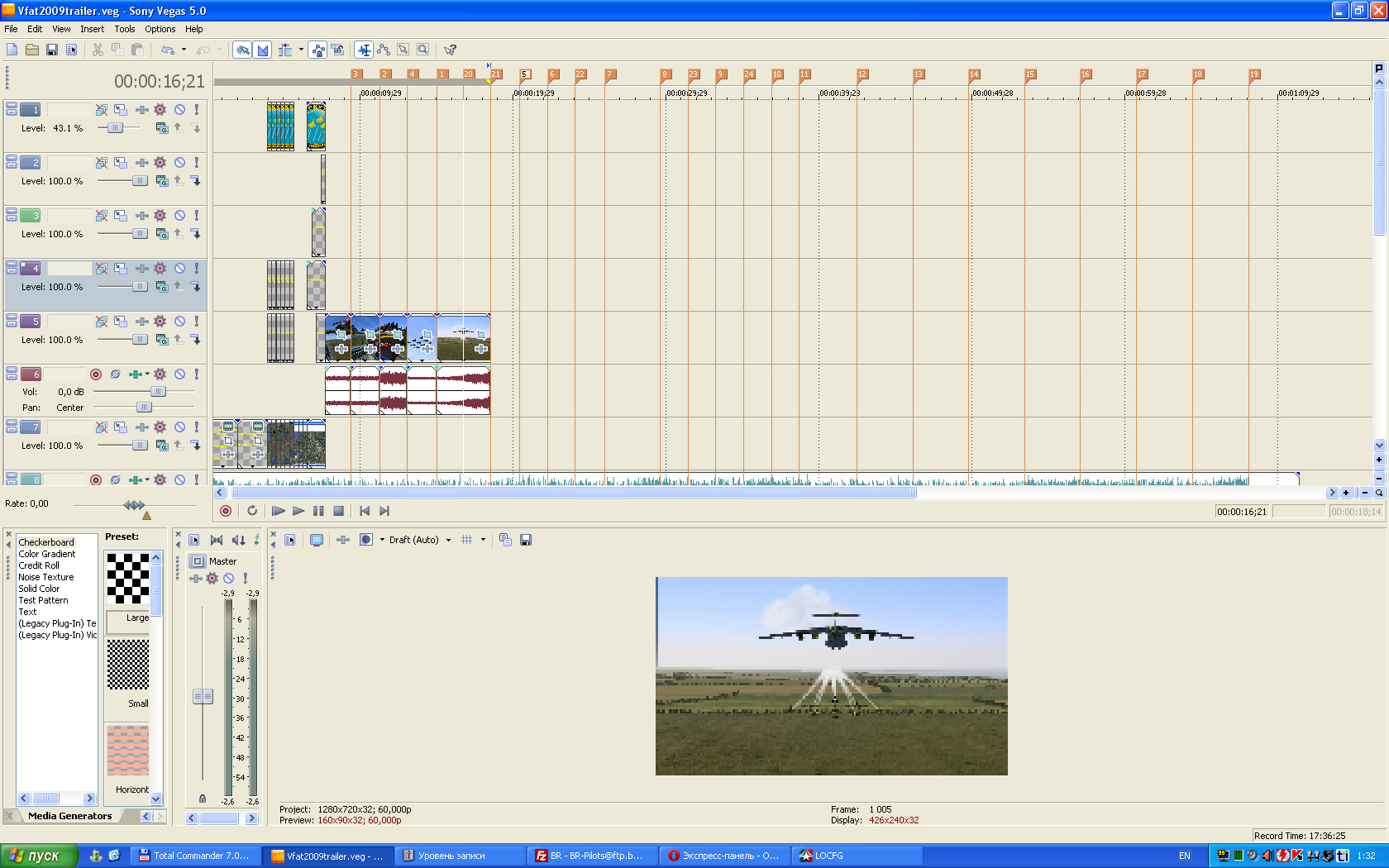Viewport: 1389px width, 868px height.
Task: Click the Cut scissors icon
Action: 98,50
